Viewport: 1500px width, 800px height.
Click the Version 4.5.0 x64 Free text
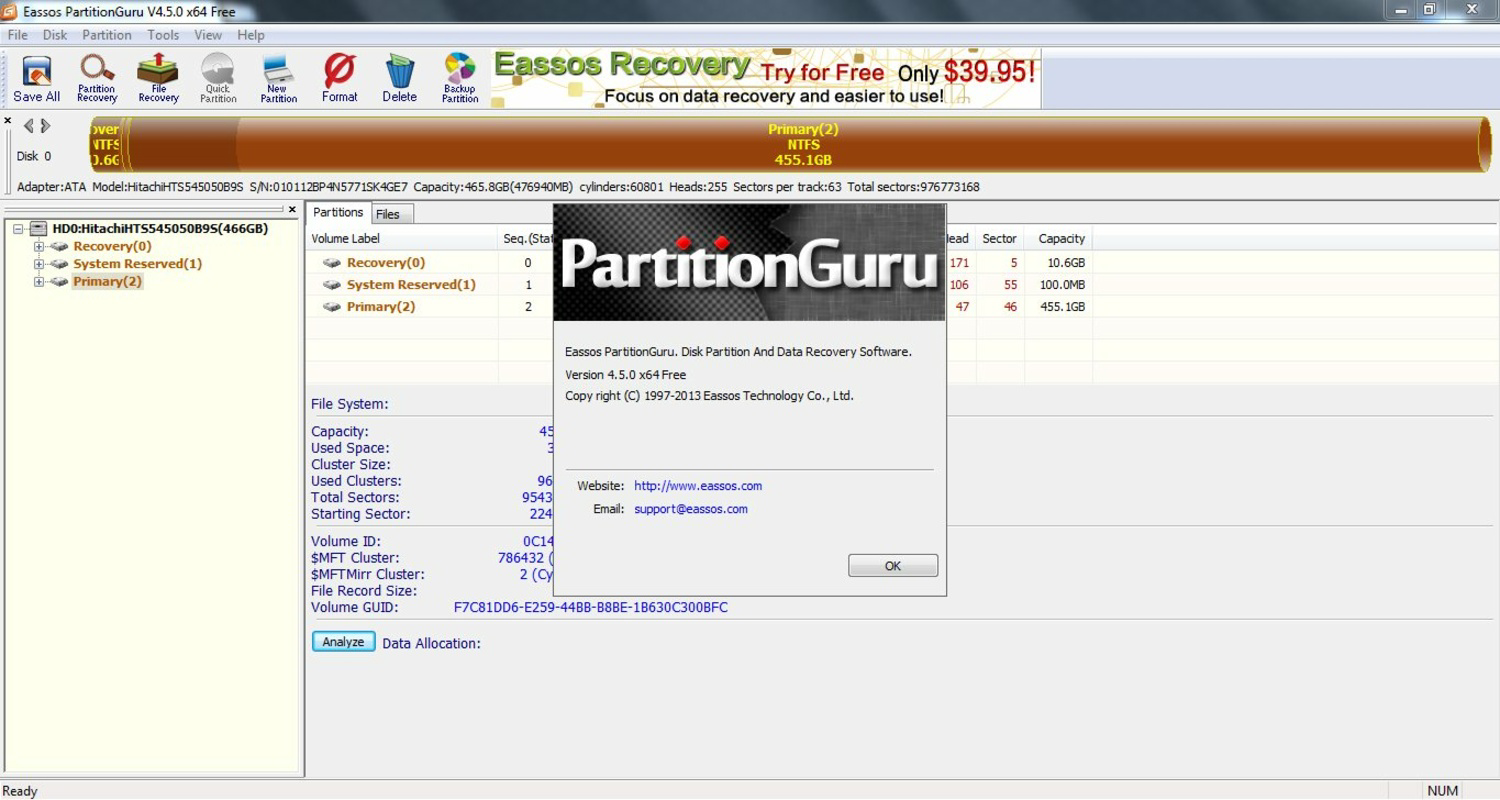tap(625, 375)
